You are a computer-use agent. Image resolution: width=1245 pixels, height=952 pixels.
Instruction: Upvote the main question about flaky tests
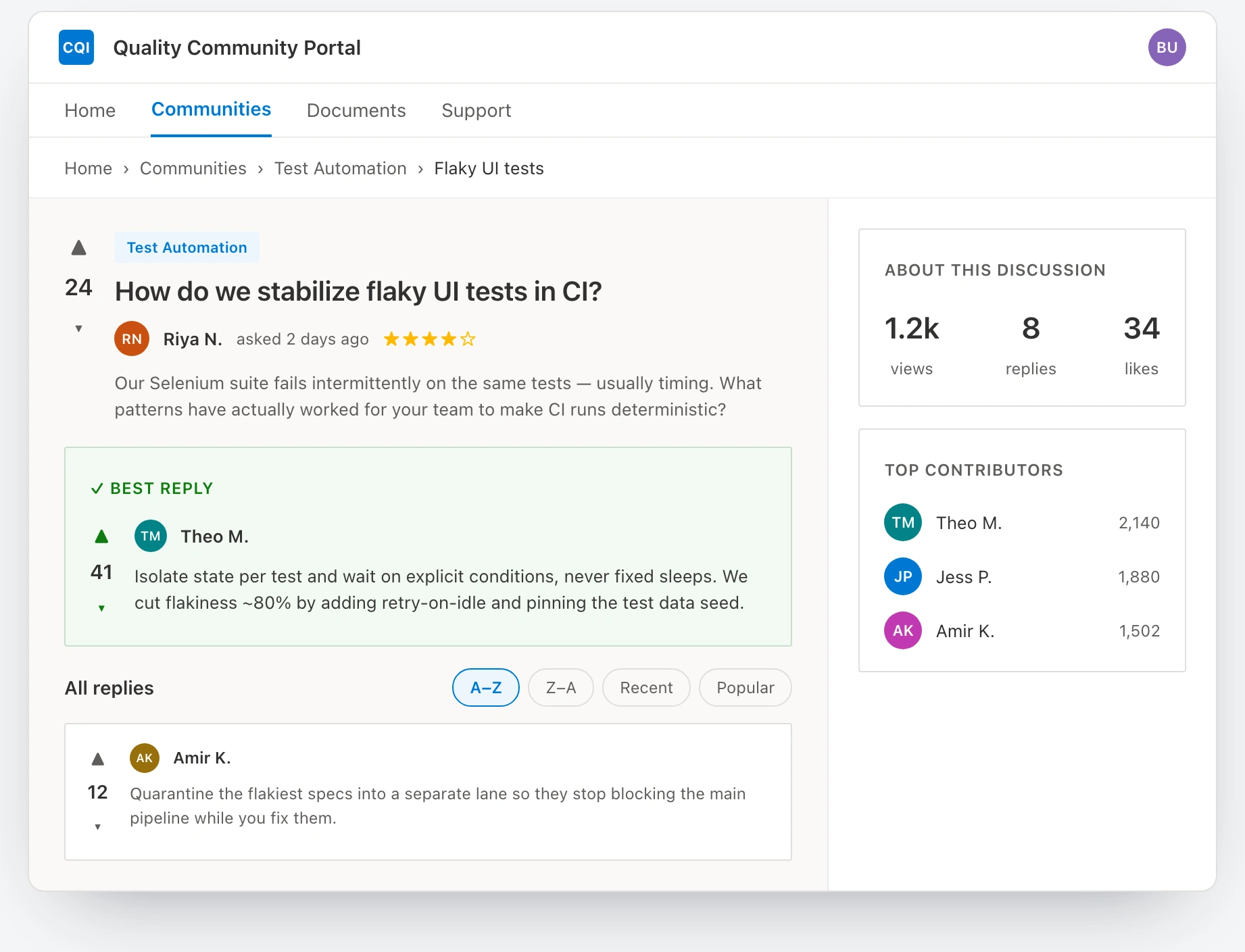[78, 248]
